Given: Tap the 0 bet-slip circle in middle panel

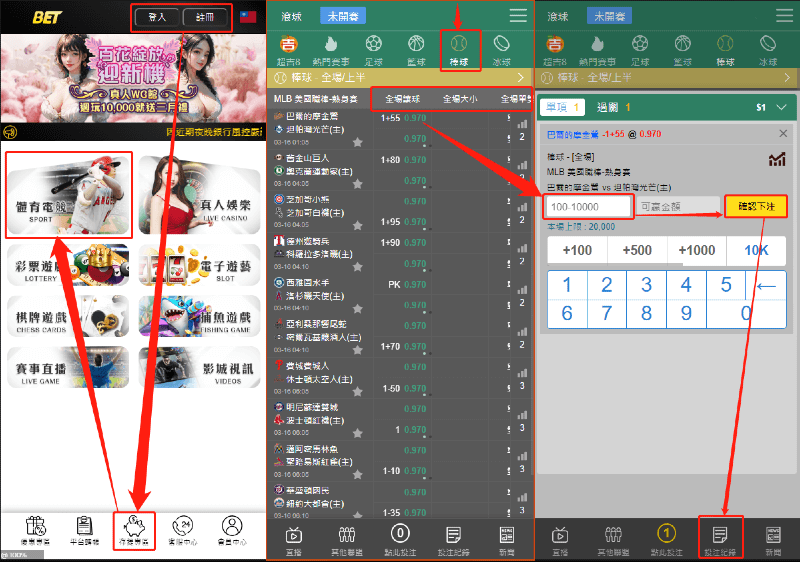Looking at the screenshot, I should click(x=400, y=533).
